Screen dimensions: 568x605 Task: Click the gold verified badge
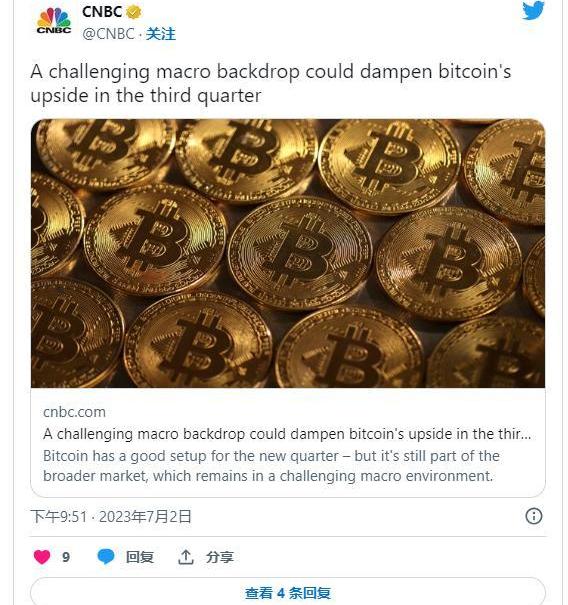coord(134,12)
